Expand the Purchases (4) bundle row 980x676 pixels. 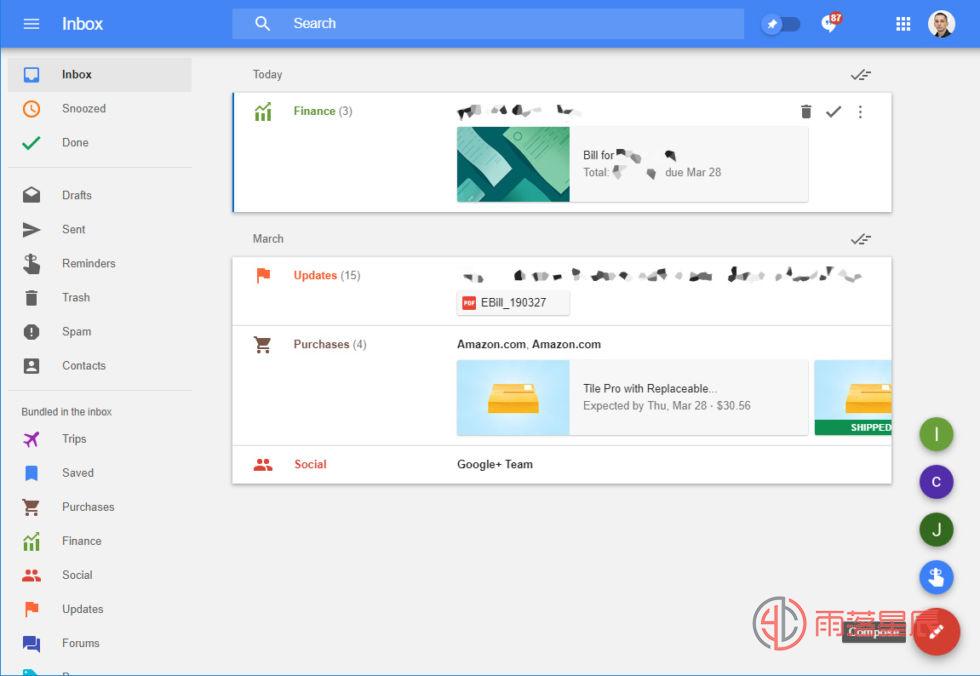click(x=562, y=385)
